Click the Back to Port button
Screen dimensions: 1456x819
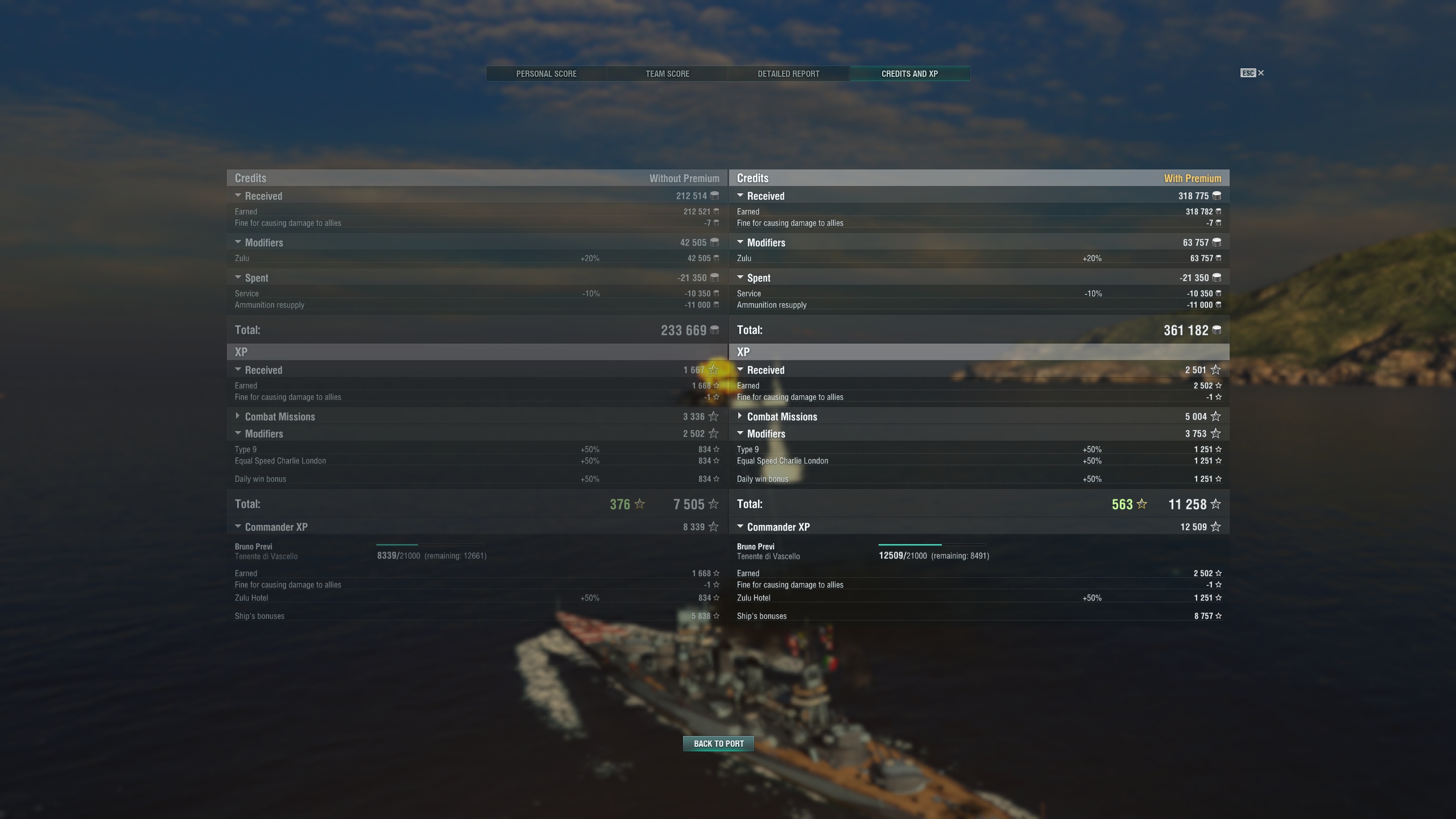pyautogui.click(x=718, y=743)
